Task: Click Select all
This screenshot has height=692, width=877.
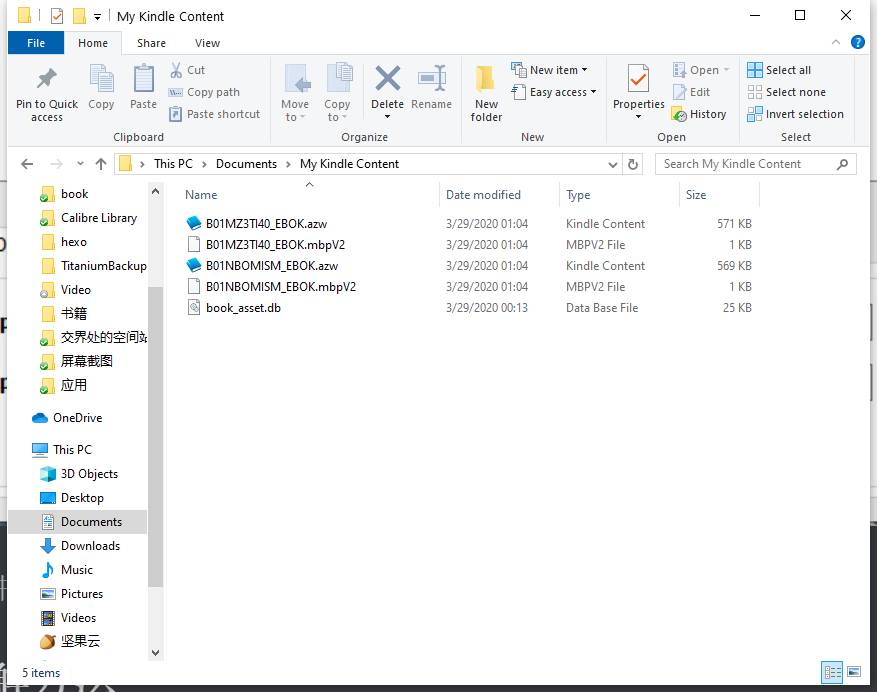Action: pos(779,70)
